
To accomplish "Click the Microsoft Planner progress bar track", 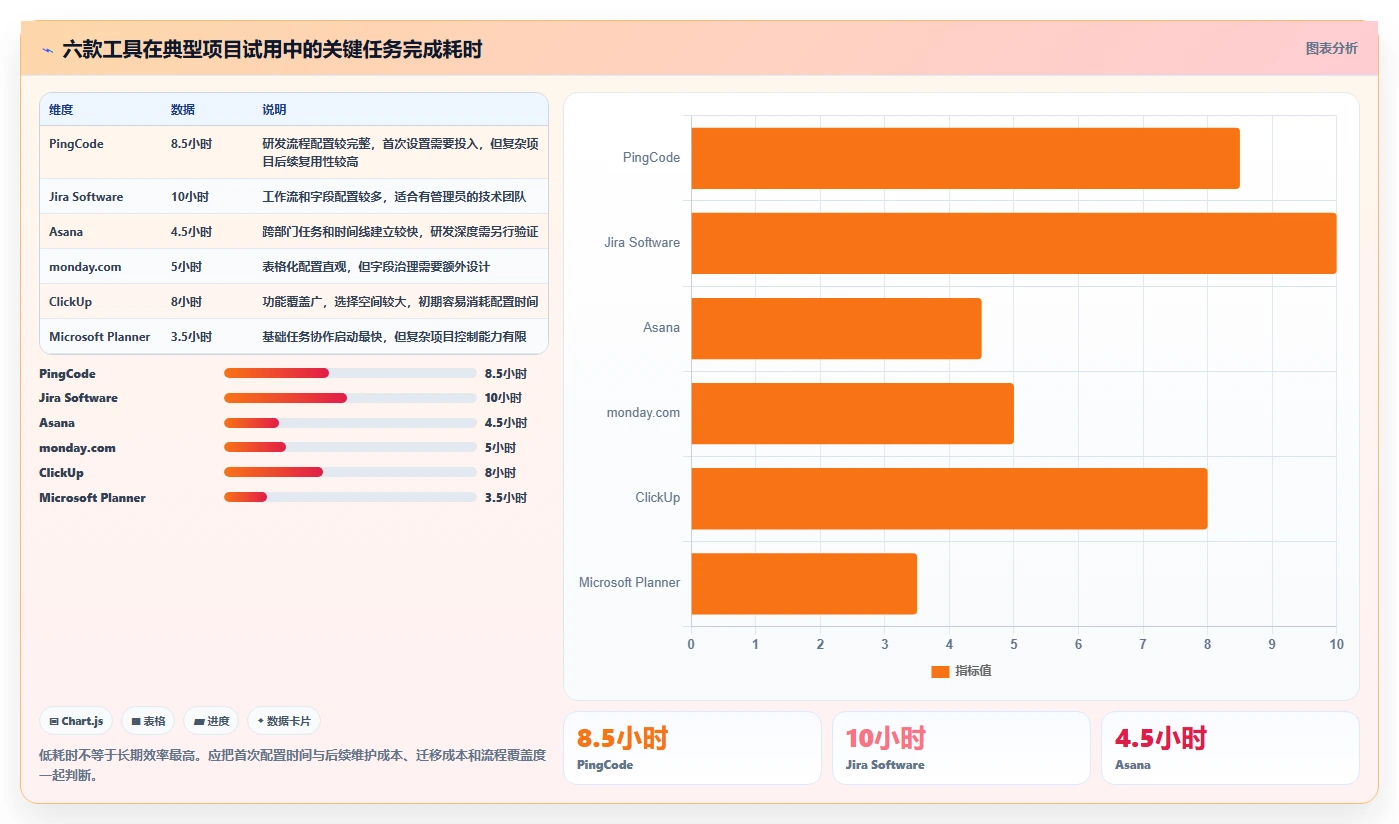I will [350, 497].
